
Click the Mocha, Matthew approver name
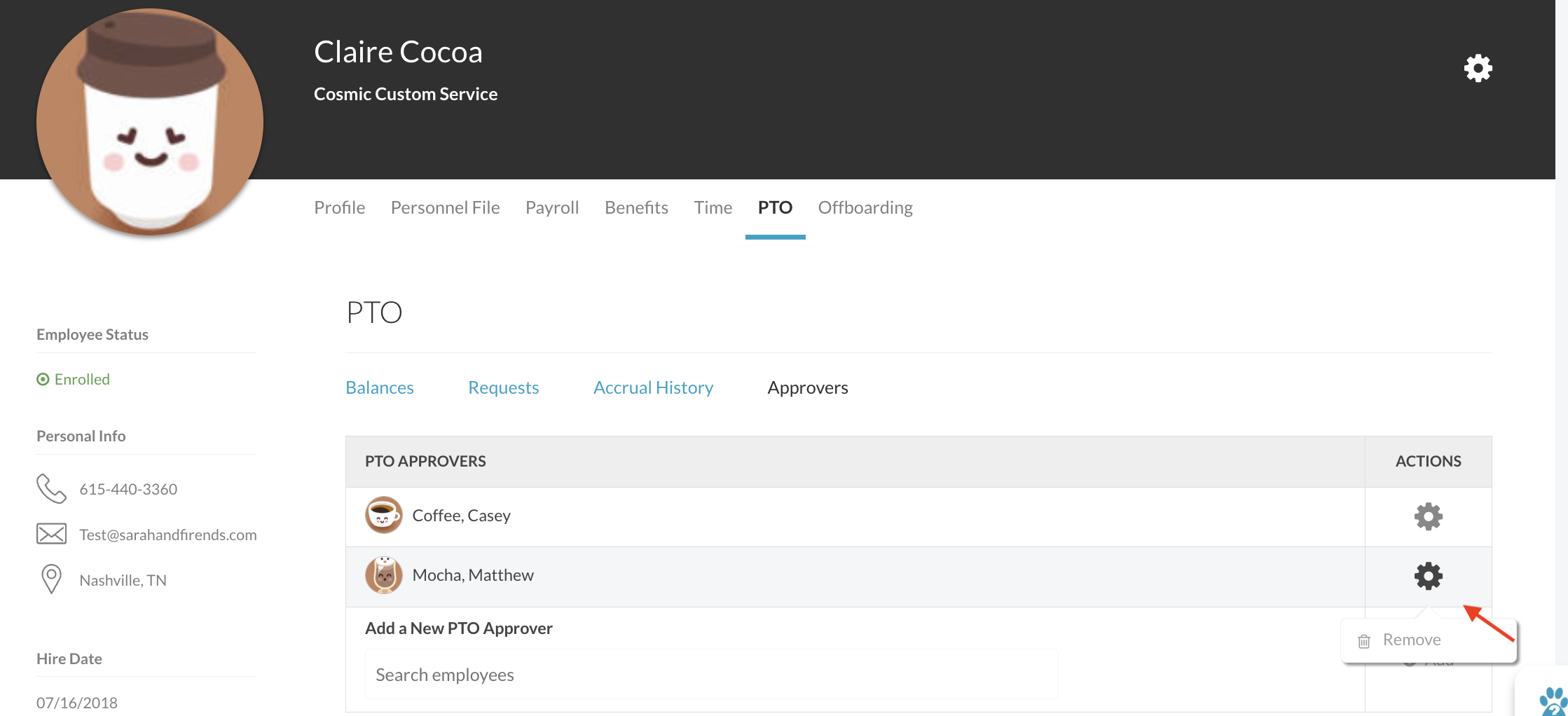(x=473, y=575)
